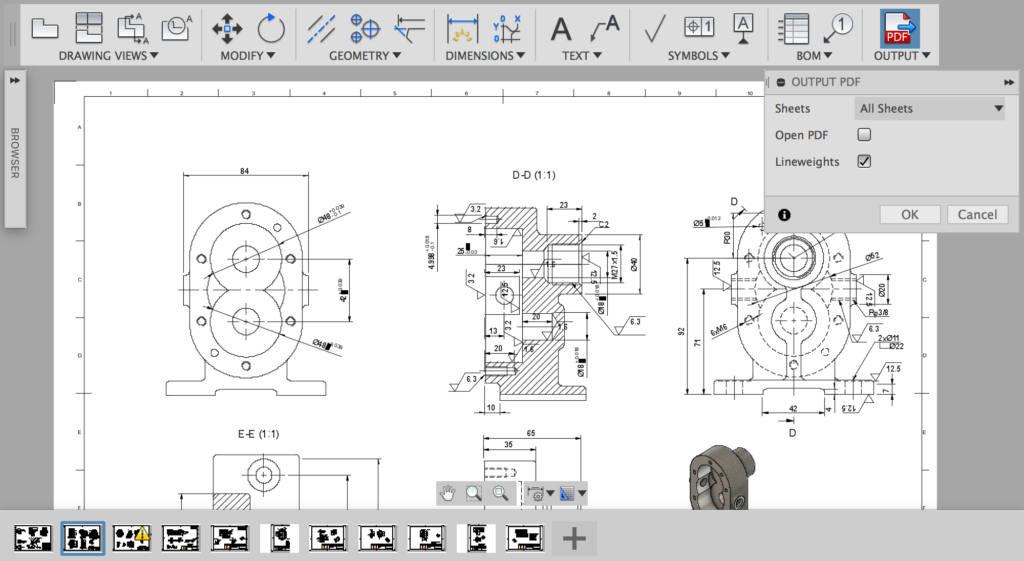
Task: Uncheck the Lineweights checkbox
Action: (864, 161)
